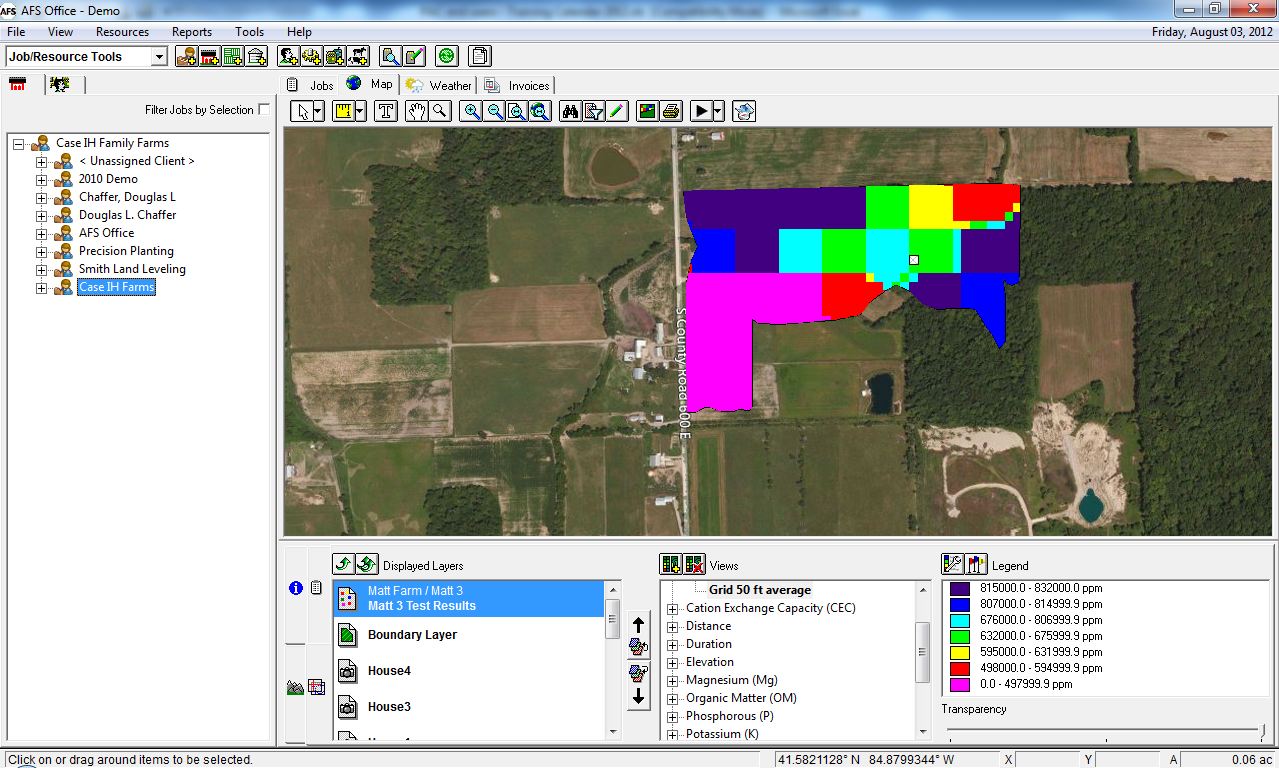
Task: Select the green Edit pencil tool
Action: tap(615, 111)
